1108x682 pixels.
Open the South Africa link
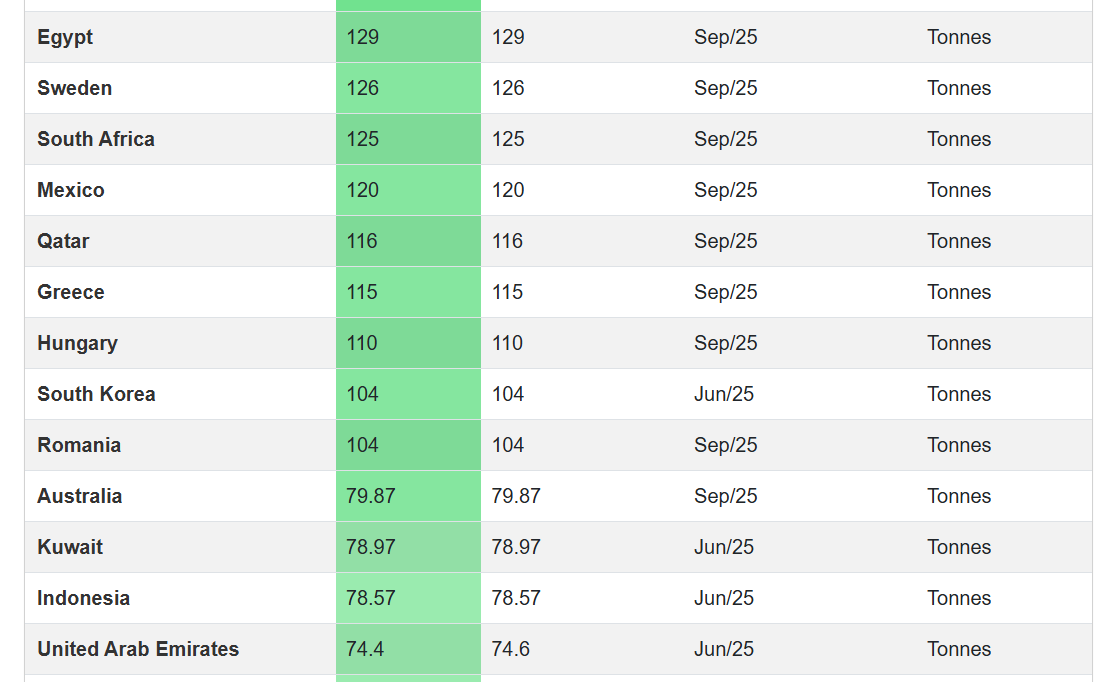pyautogui.click(x=96, y=139)
